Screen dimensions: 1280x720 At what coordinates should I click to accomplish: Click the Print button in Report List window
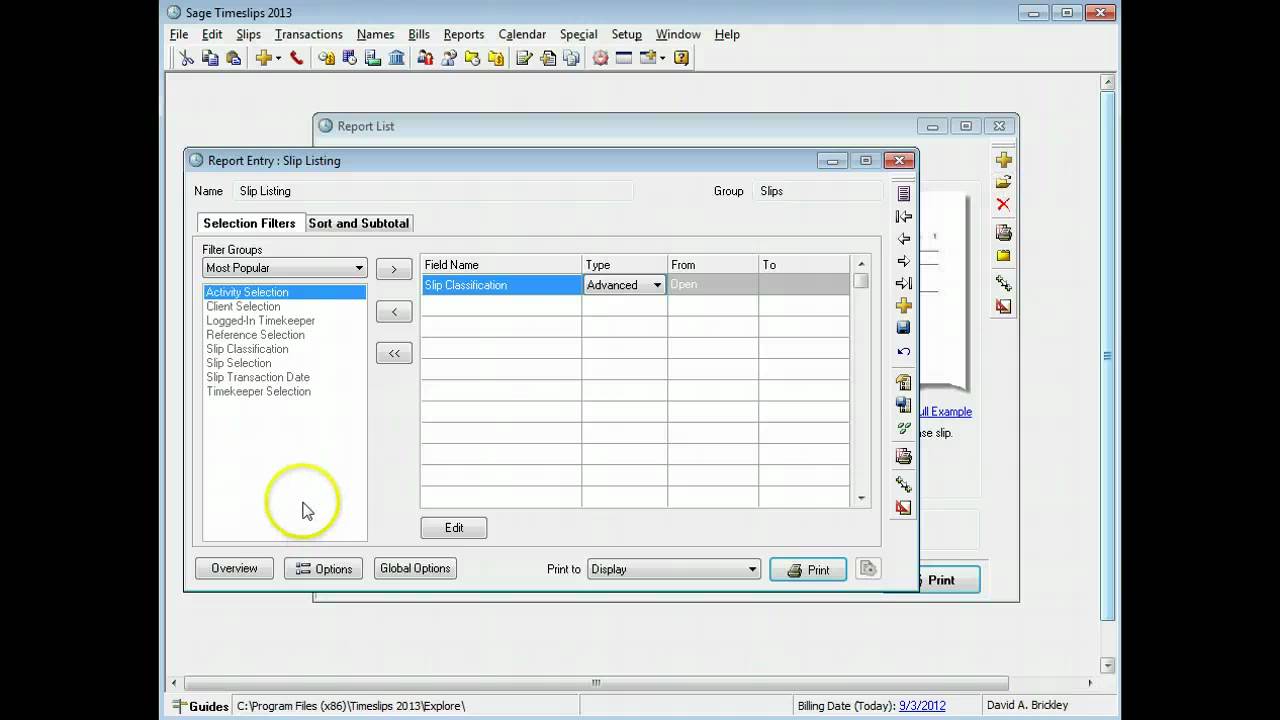(948, 580)
